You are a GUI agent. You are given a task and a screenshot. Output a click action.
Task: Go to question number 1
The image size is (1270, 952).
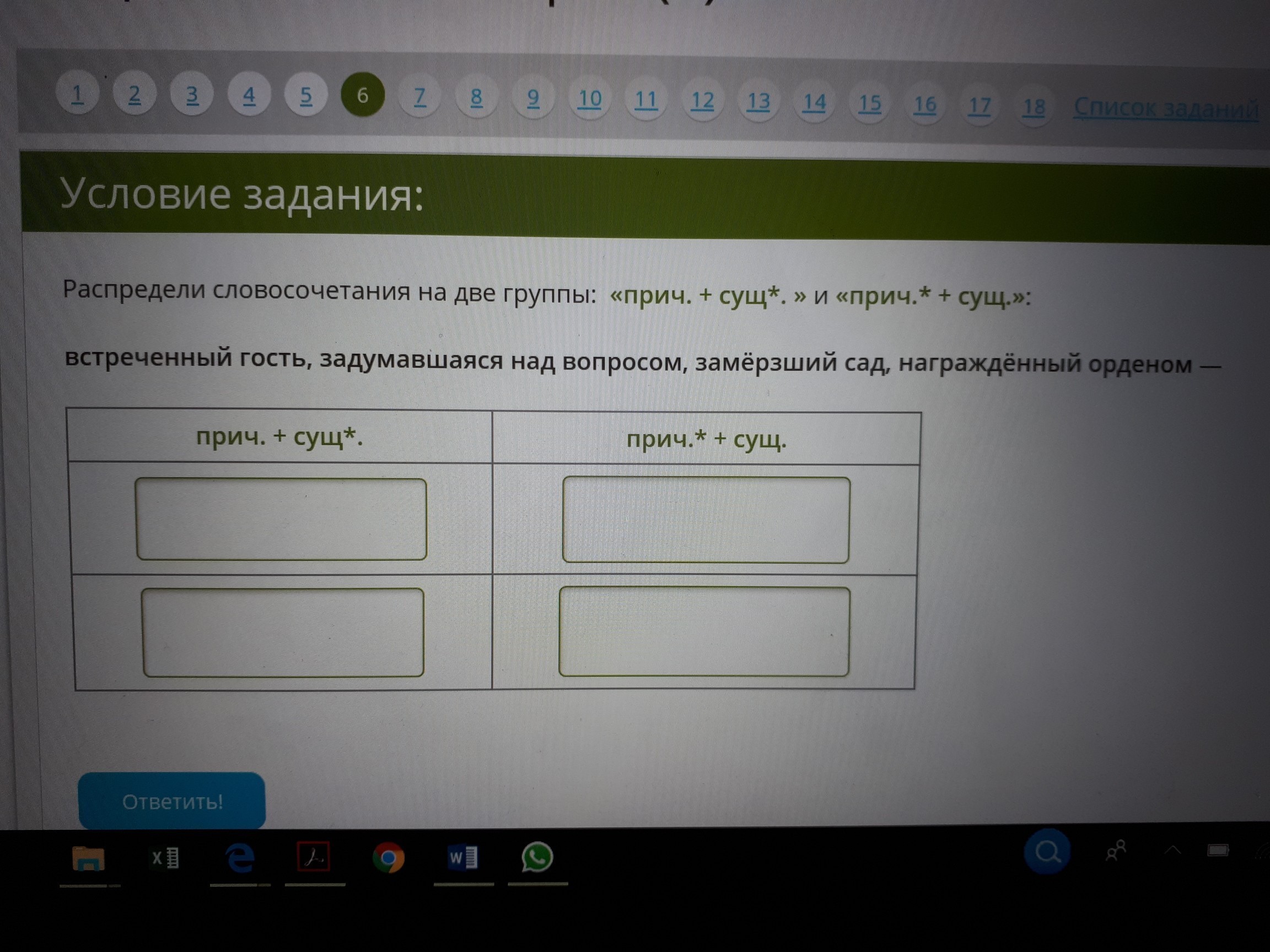coord(78,93)
